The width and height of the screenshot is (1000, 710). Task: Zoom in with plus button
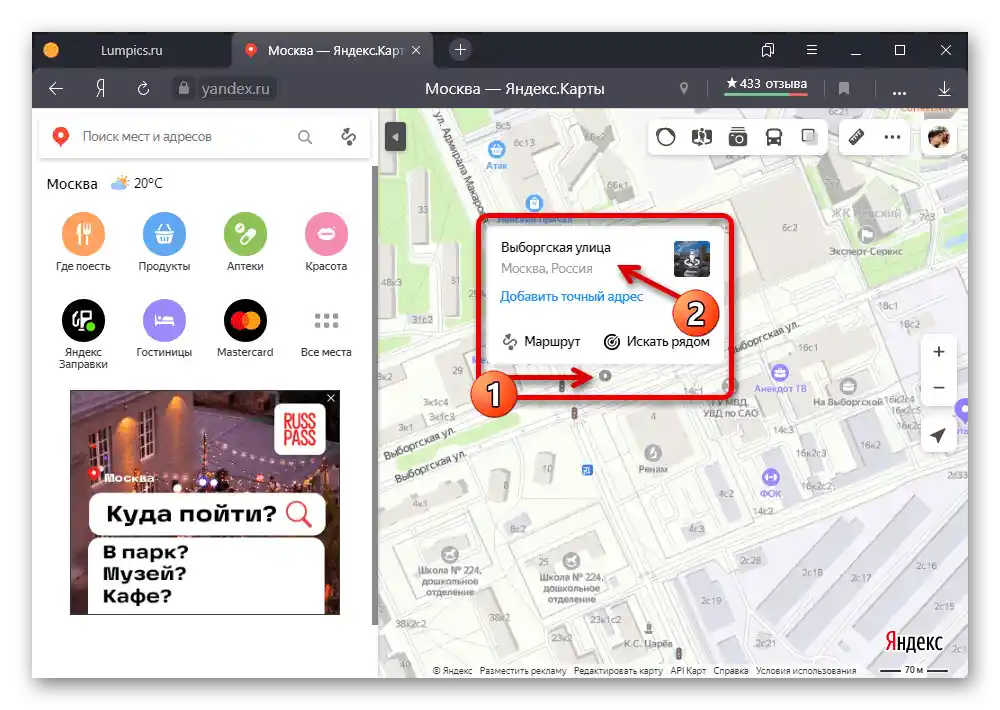(x=939, y=351)
